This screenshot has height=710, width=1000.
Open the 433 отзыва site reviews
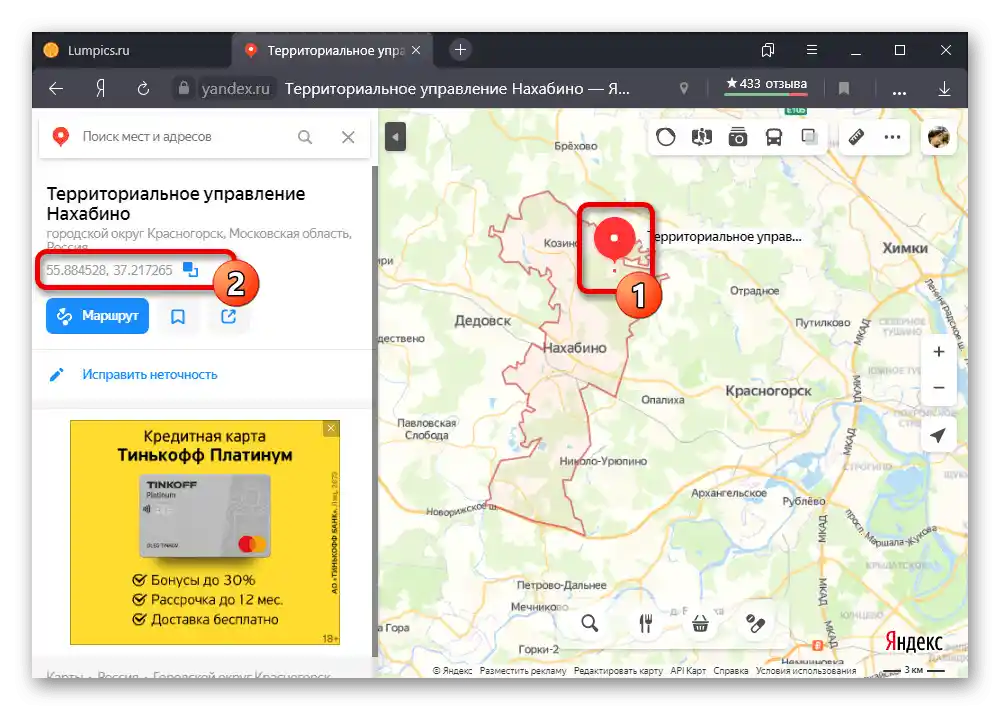point(767,84)
